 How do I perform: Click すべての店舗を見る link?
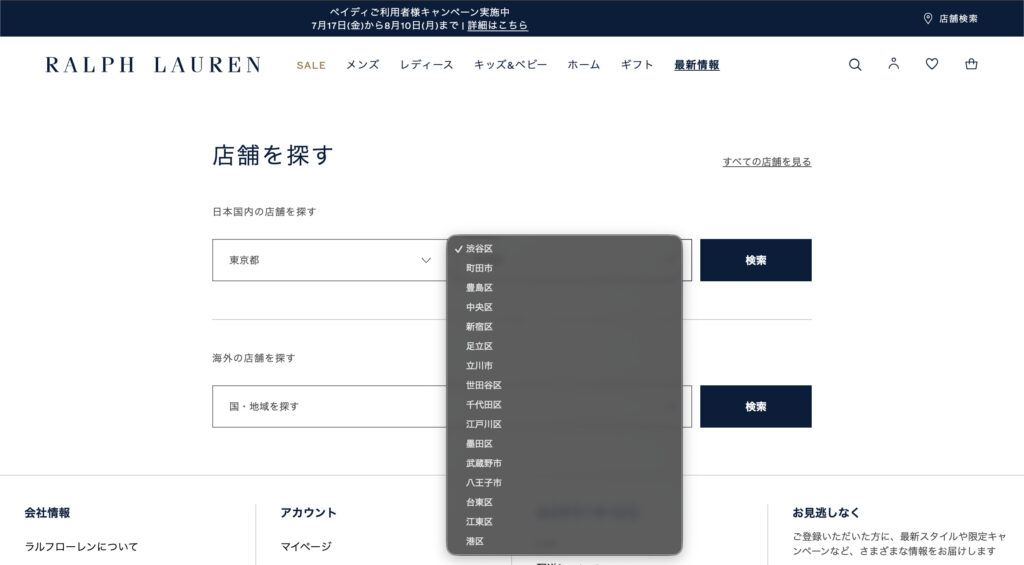(x=767, y=161)
